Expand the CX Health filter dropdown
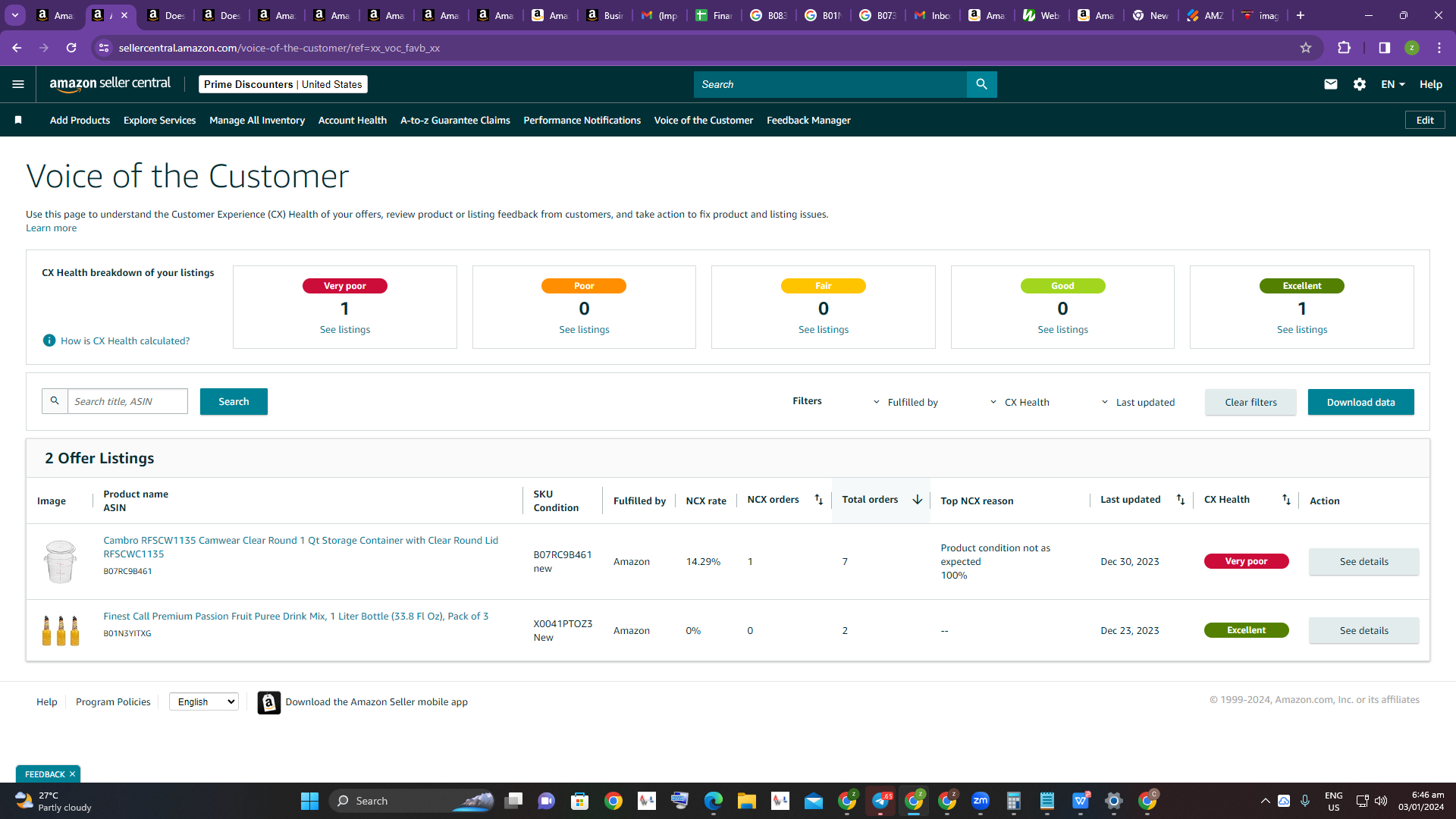 coord(1019,403)
